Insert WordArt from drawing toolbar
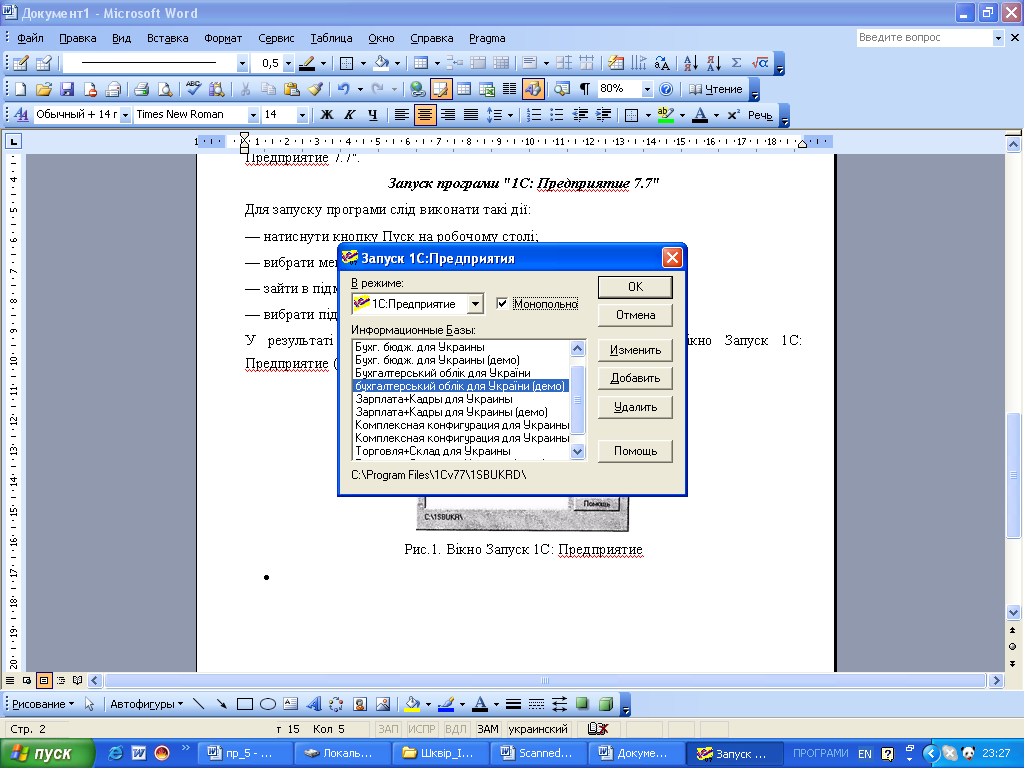 pos(313,704)
